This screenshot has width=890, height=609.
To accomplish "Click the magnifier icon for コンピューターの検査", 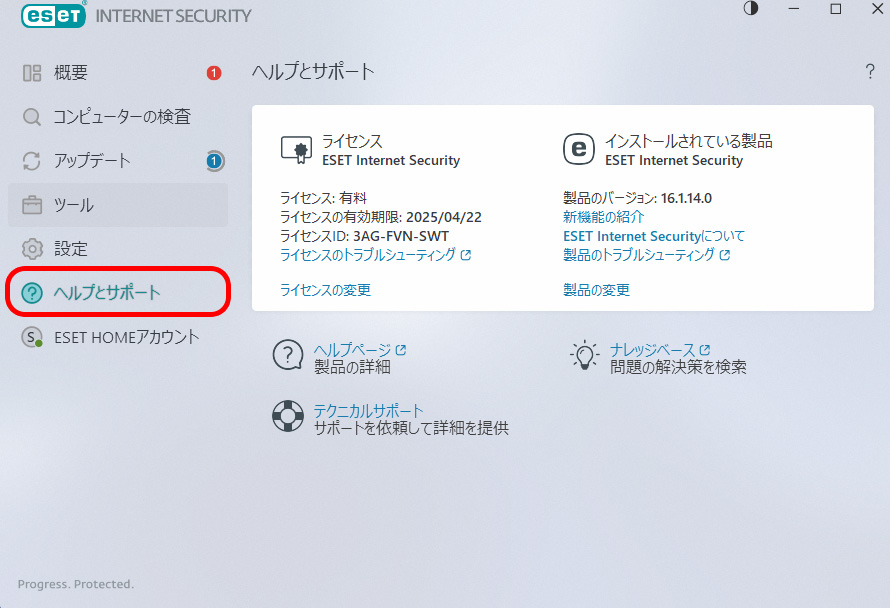I will tap(32, 117).
